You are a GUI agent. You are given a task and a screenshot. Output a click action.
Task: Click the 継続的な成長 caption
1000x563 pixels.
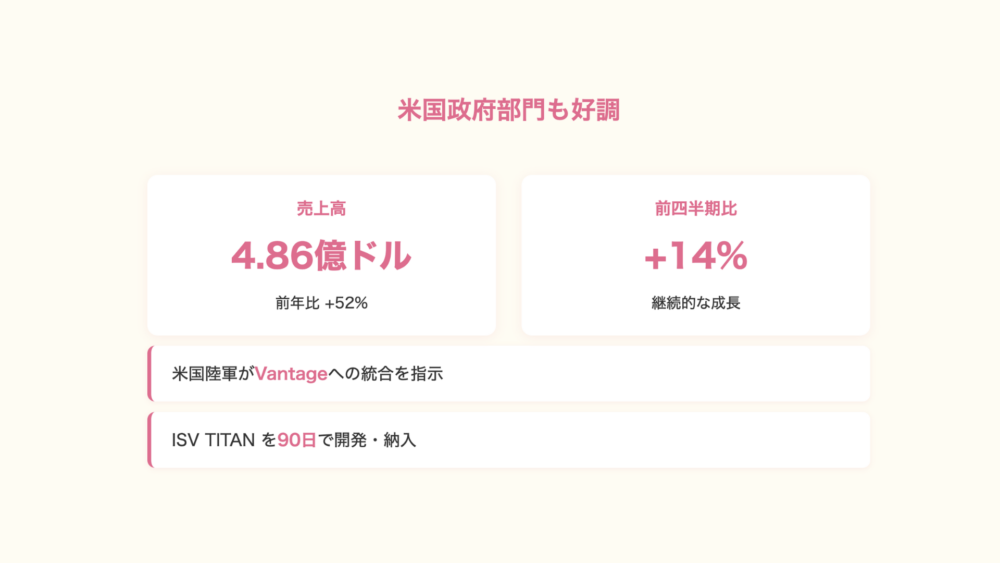point(695,302)
